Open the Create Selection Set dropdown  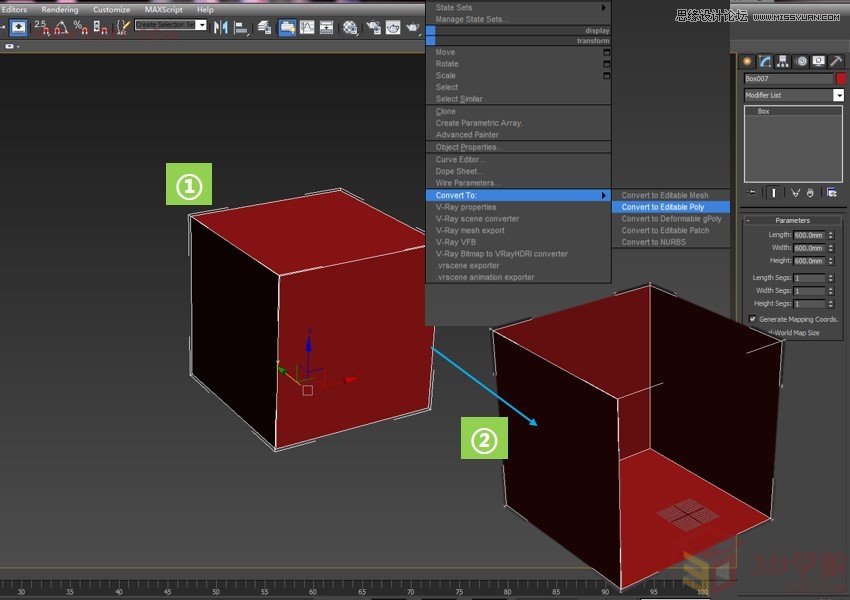tap(201, 25)
